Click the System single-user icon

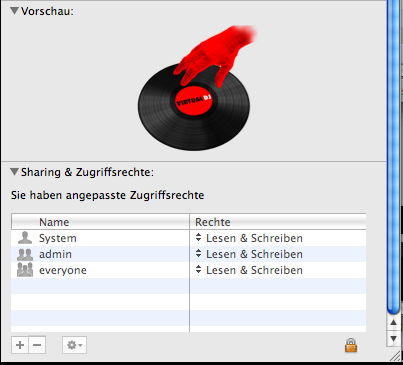[25, 238]
